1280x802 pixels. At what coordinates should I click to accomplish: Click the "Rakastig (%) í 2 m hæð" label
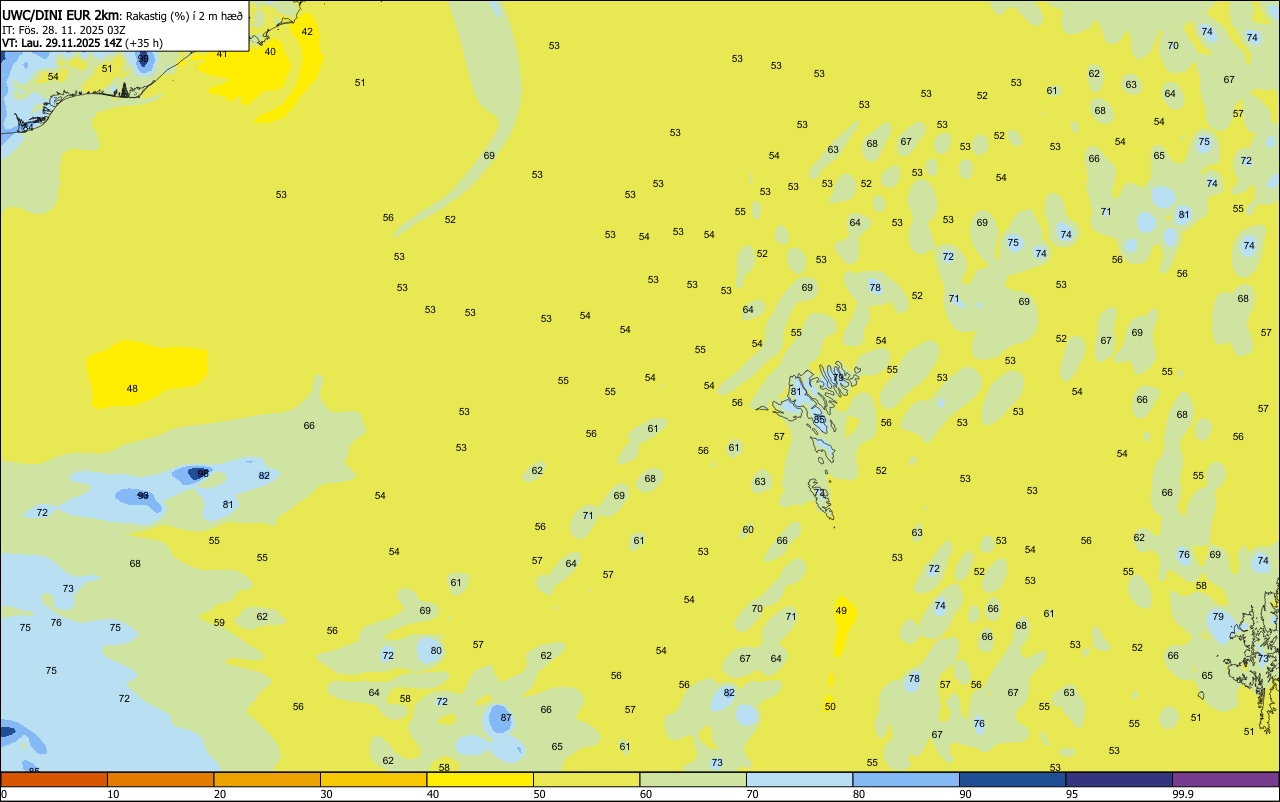[184, 16]
